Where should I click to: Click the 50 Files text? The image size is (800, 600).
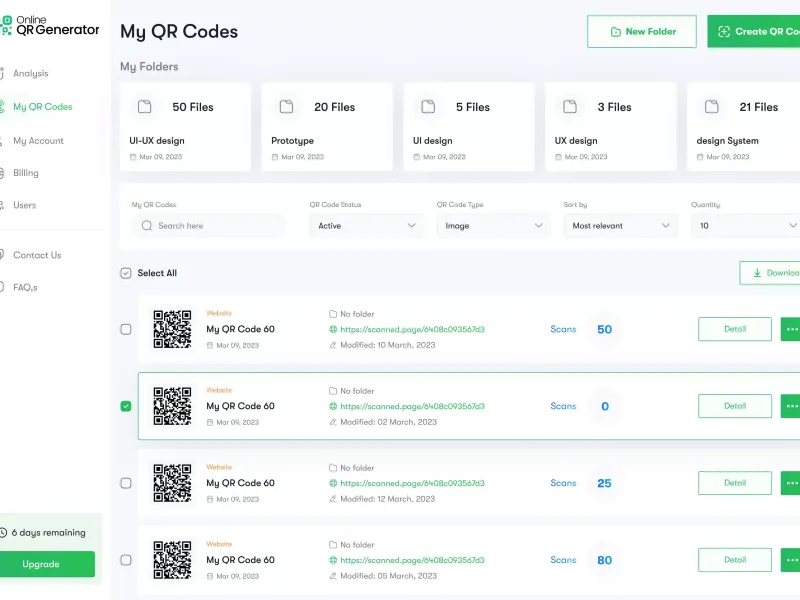[x=193, y=107]
